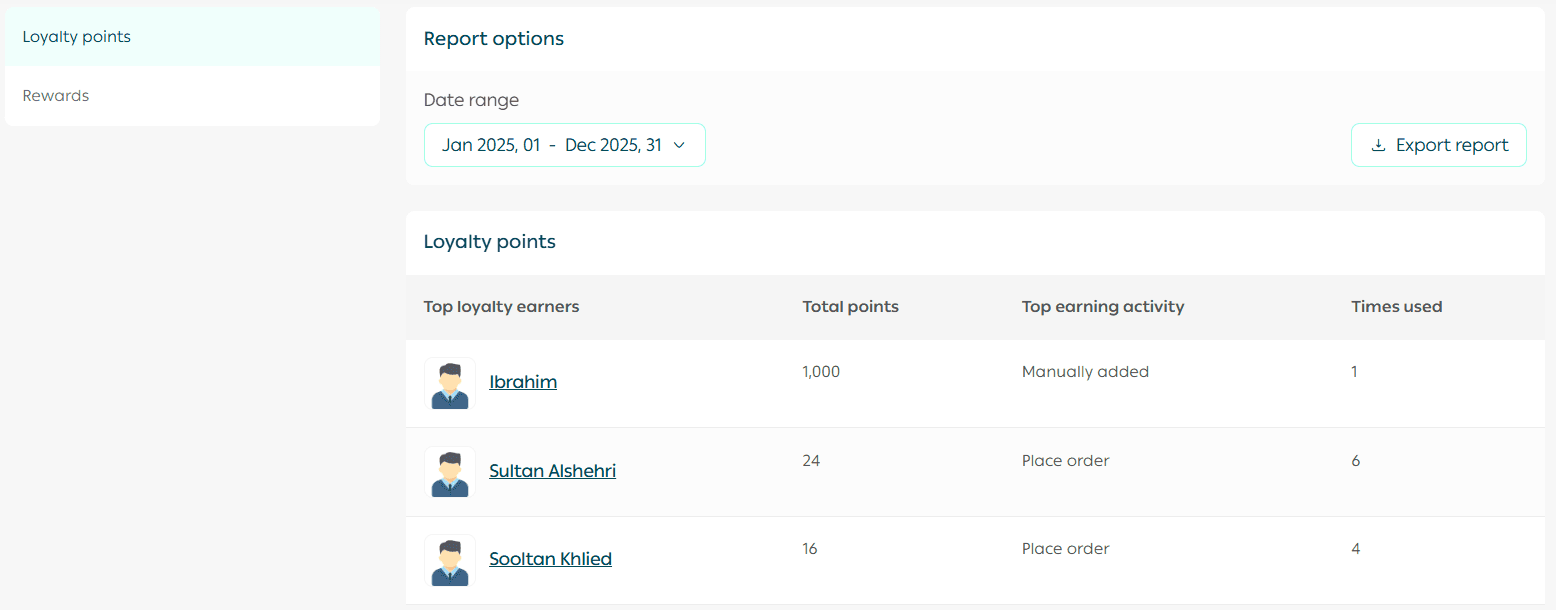Click the Export report button
Viewport: 1556px width, 610px height.
click(x=1439, y=145)
